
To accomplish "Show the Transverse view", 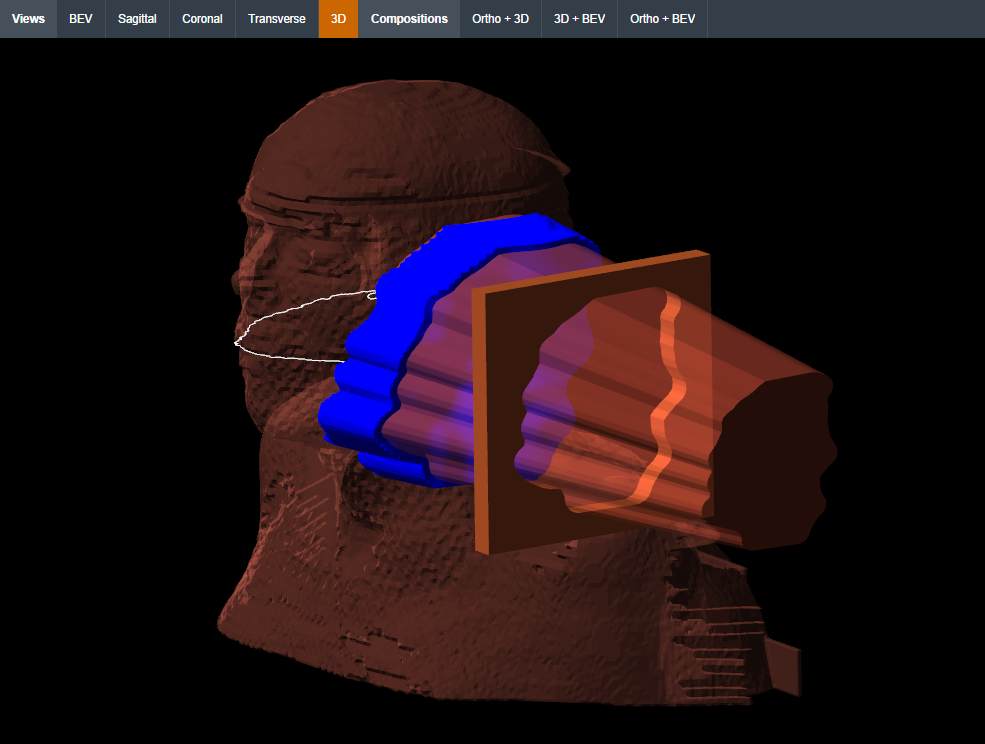I will (277, 19).
